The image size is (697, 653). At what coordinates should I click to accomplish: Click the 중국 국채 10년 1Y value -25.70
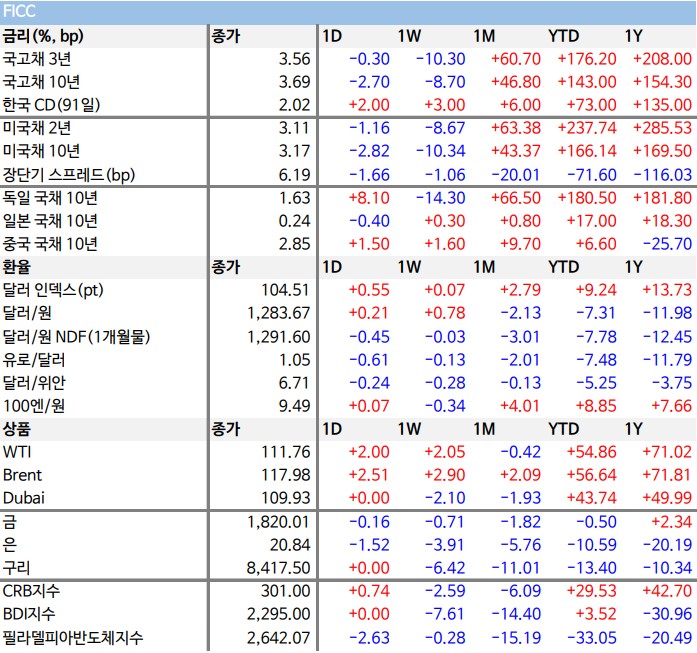[x=667, y=244]
